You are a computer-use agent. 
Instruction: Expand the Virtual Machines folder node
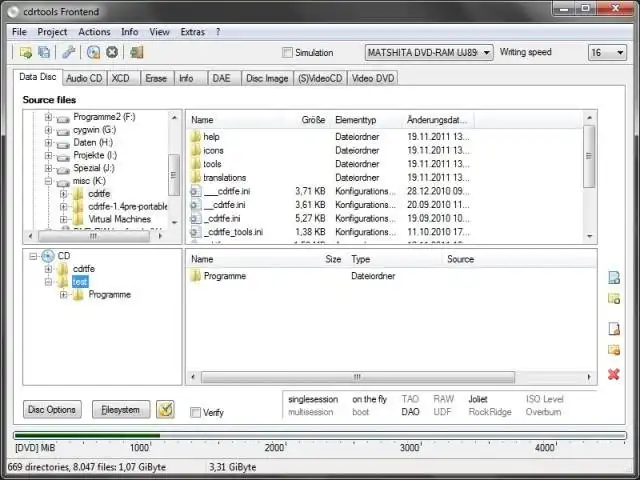click(63, 219)
